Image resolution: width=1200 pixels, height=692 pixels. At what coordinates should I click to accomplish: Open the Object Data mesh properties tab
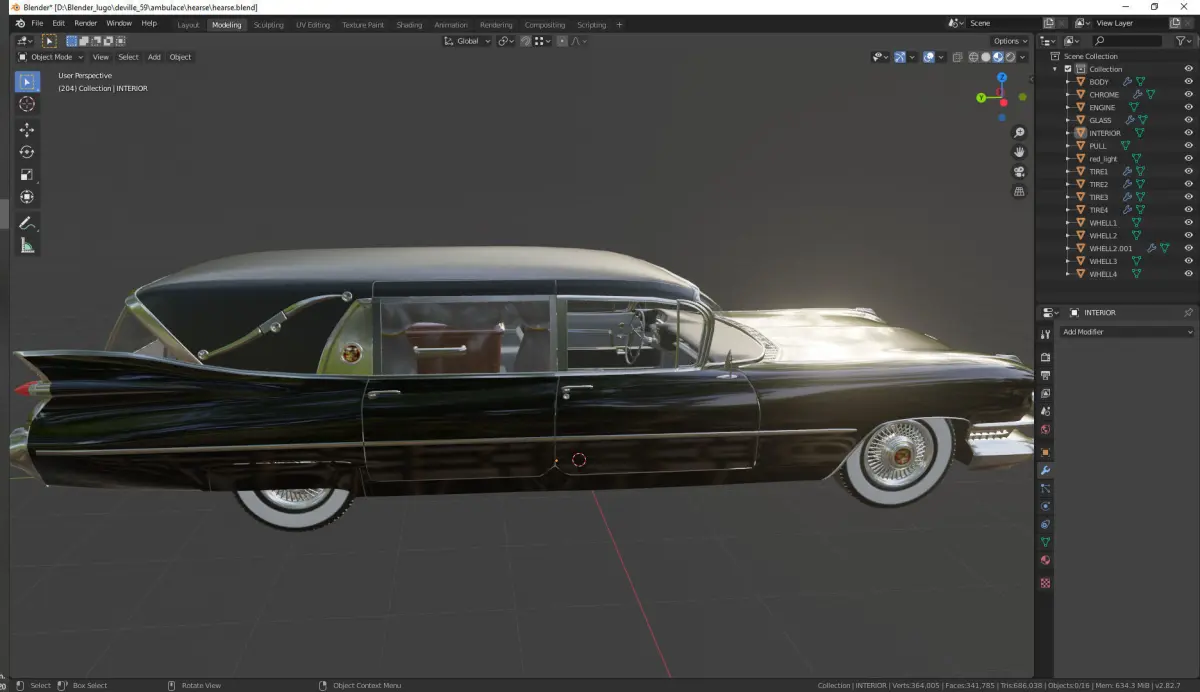pyautogui.click(x=1045, y=542)
